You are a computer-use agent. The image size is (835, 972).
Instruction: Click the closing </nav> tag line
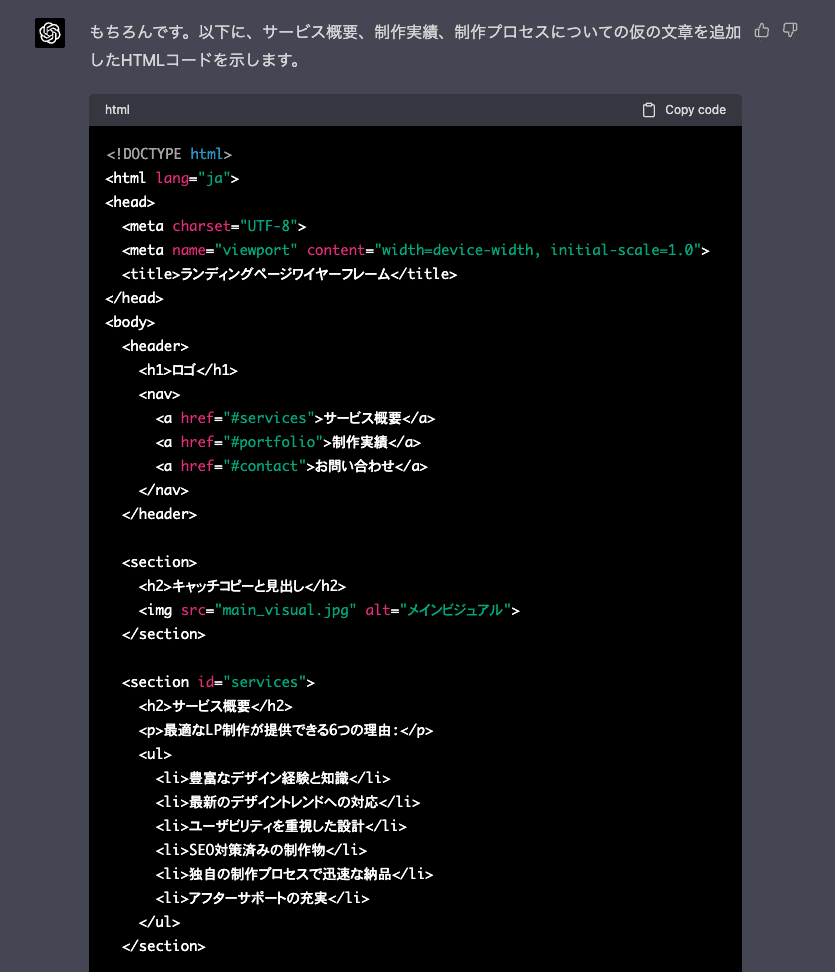pyautogui.click(x=164, y=490)
